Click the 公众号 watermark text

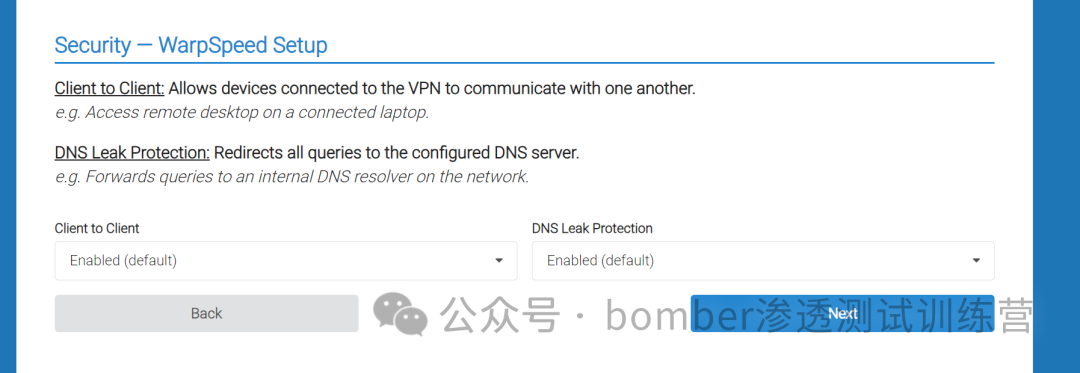click(x=499, y=316)
